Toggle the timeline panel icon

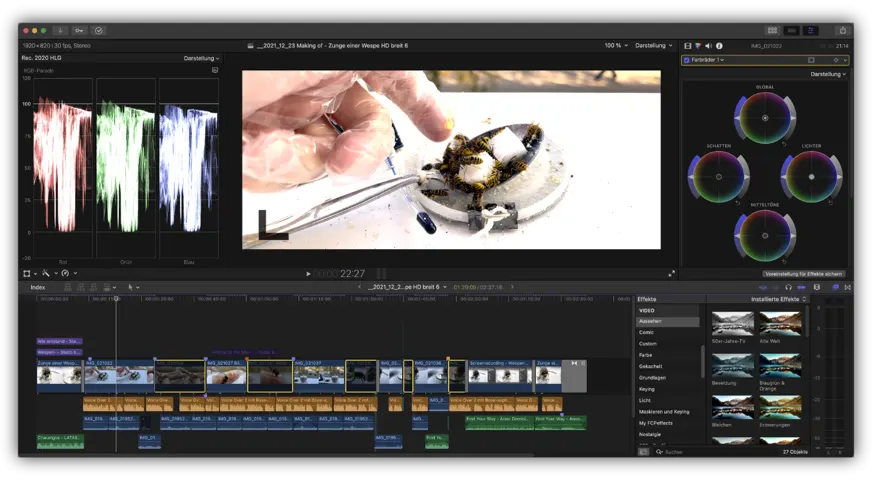tap(792, 31)
